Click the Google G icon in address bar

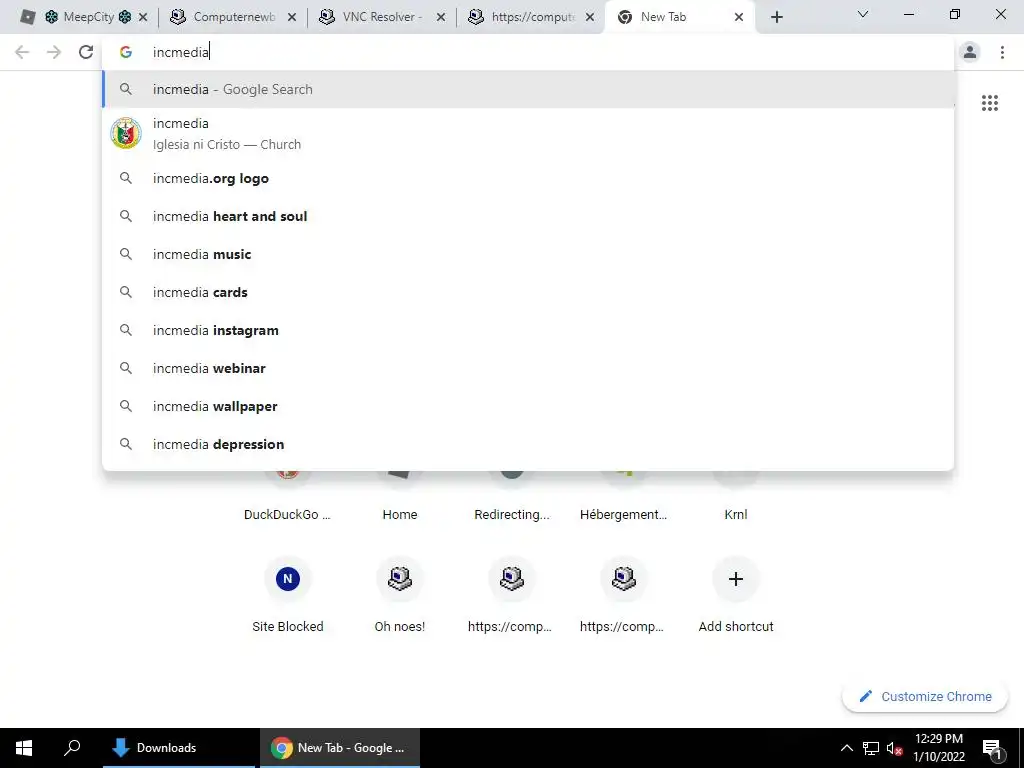[126, 52]
